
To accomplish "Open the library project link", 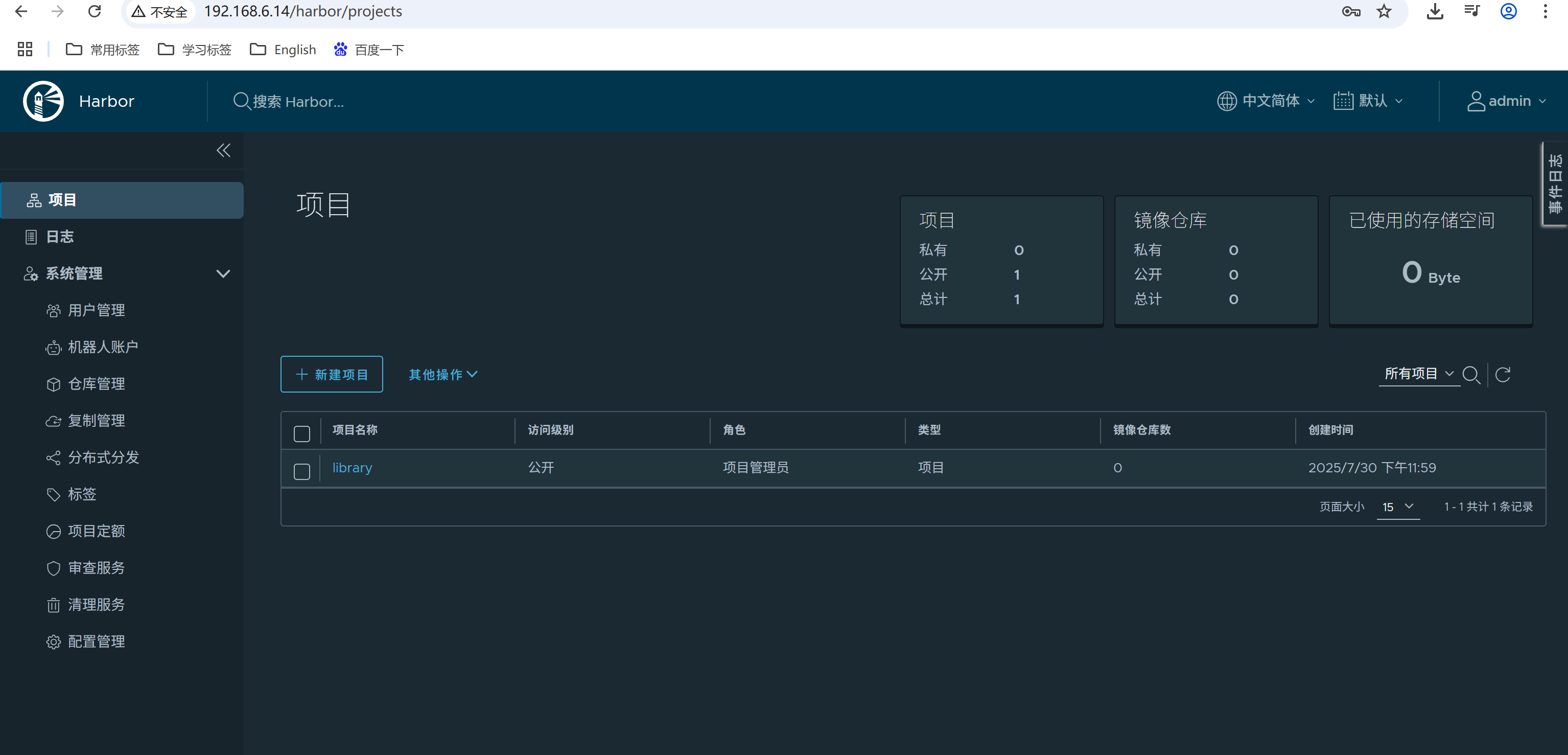I will coord(352,468).
